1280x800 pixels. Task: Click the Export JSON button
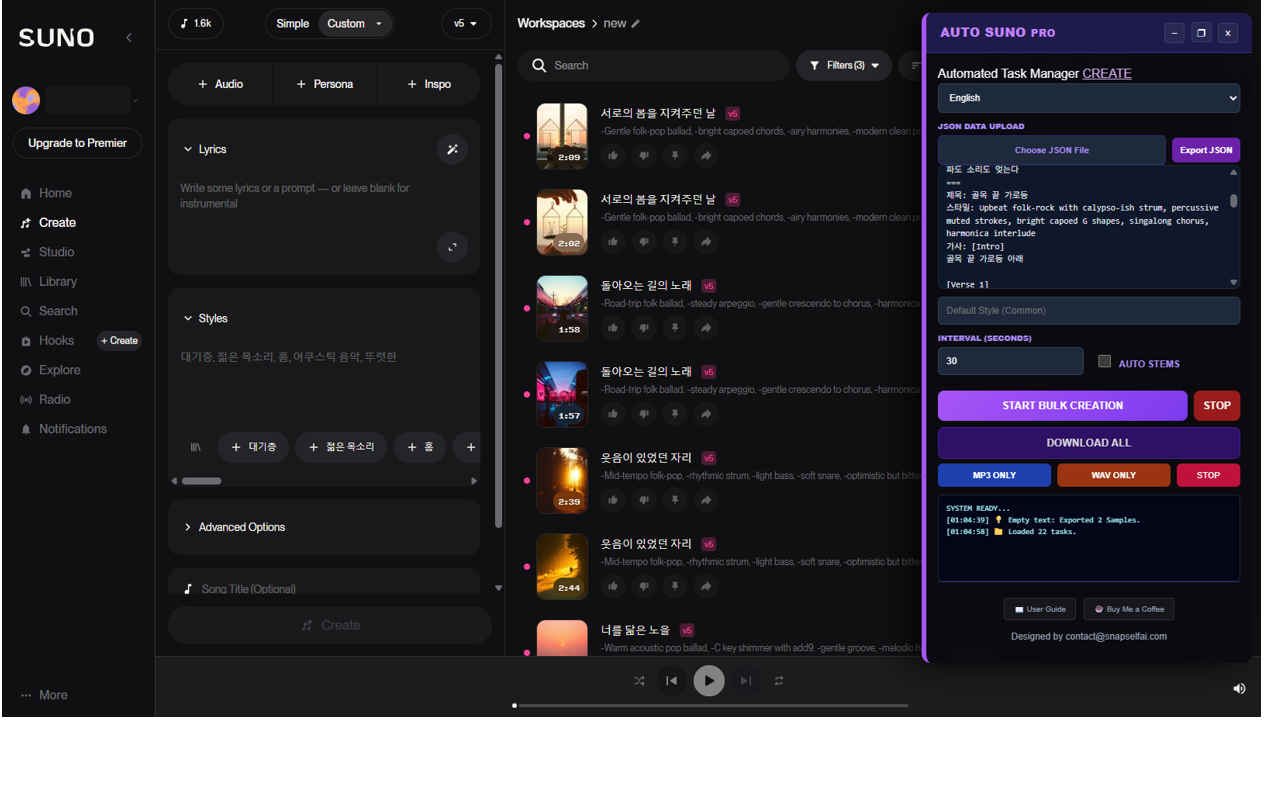click(x=1205, y=150)
